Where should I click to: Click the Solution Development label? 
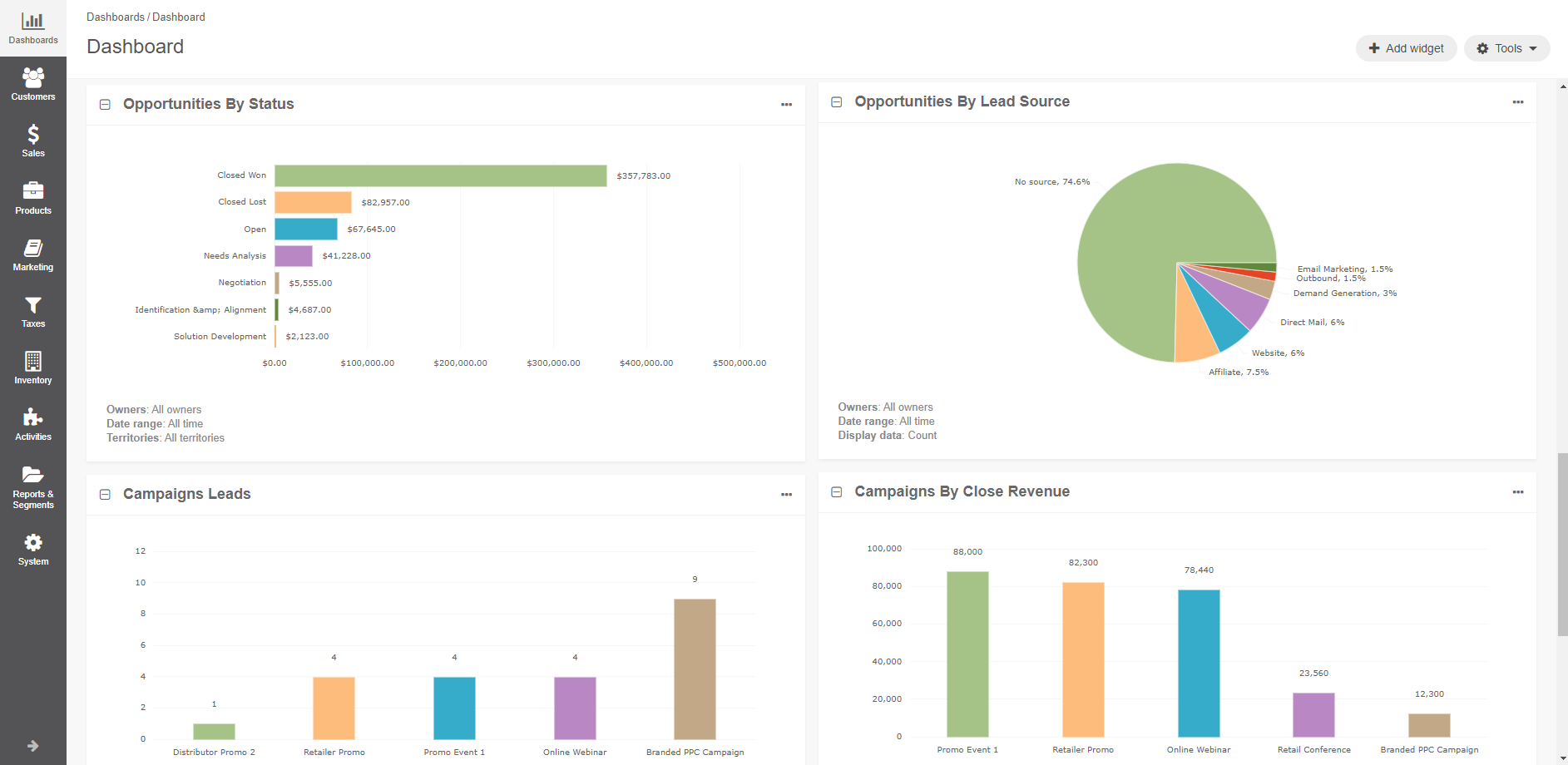(x=220, y=337)
